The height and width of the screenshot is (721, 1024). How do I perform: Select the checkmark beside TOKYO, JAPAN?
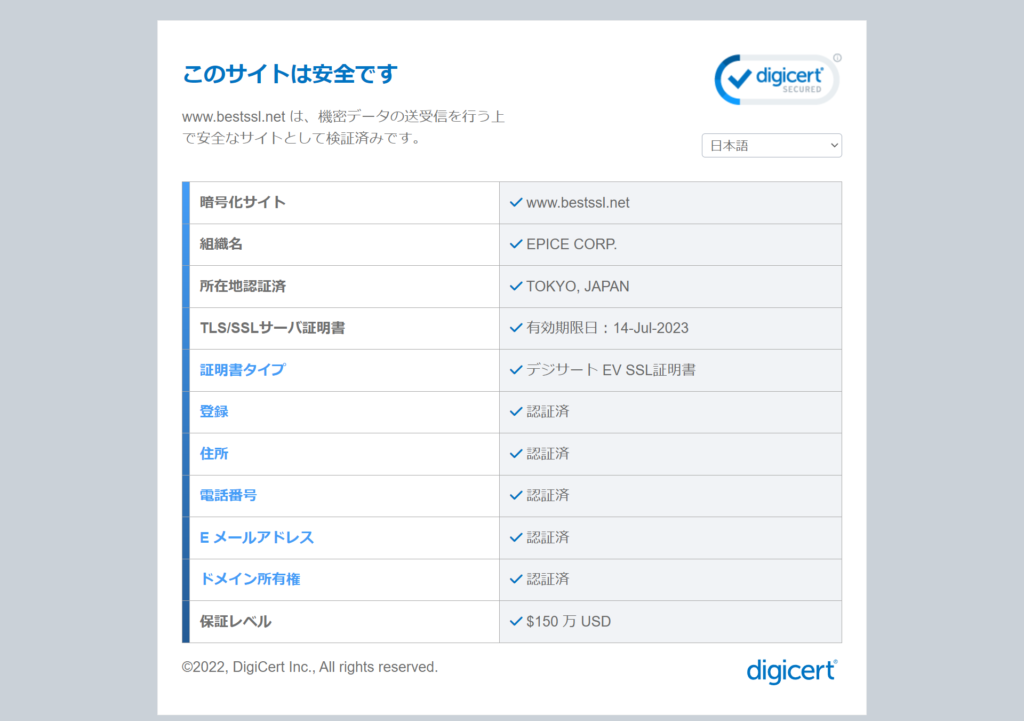coord(514,286)
